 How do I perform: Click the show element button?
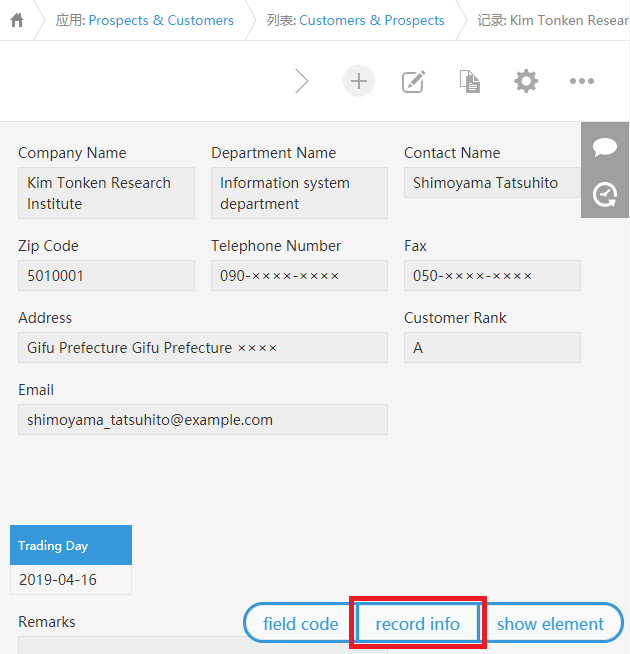coord(550,624)
